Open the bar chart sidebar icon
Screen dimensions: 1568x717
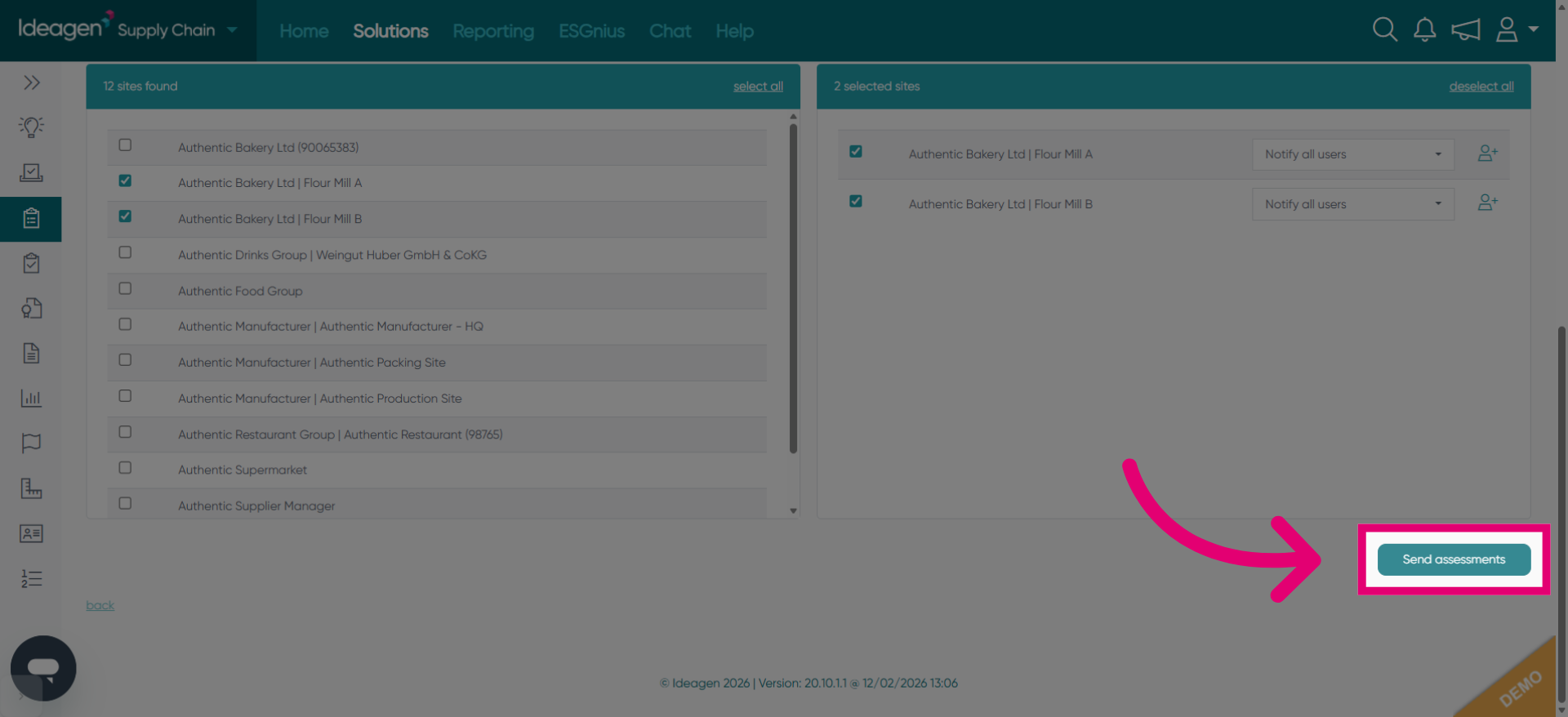[x=31, y=399]
